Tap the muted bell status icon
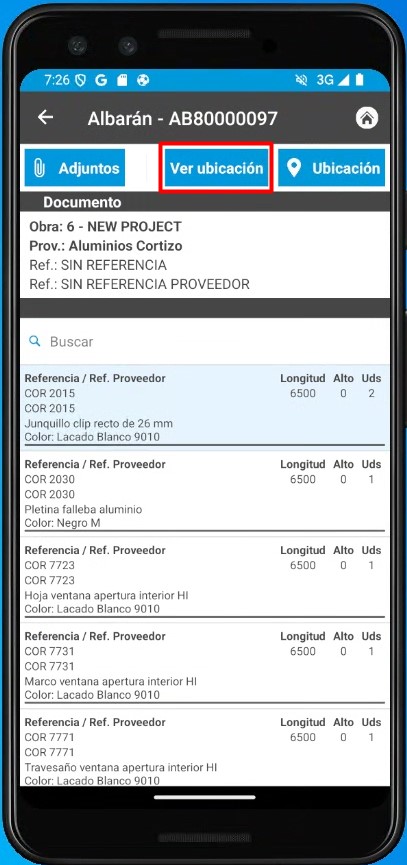Viewport: 407px width, 865px height. pos(301,80)
